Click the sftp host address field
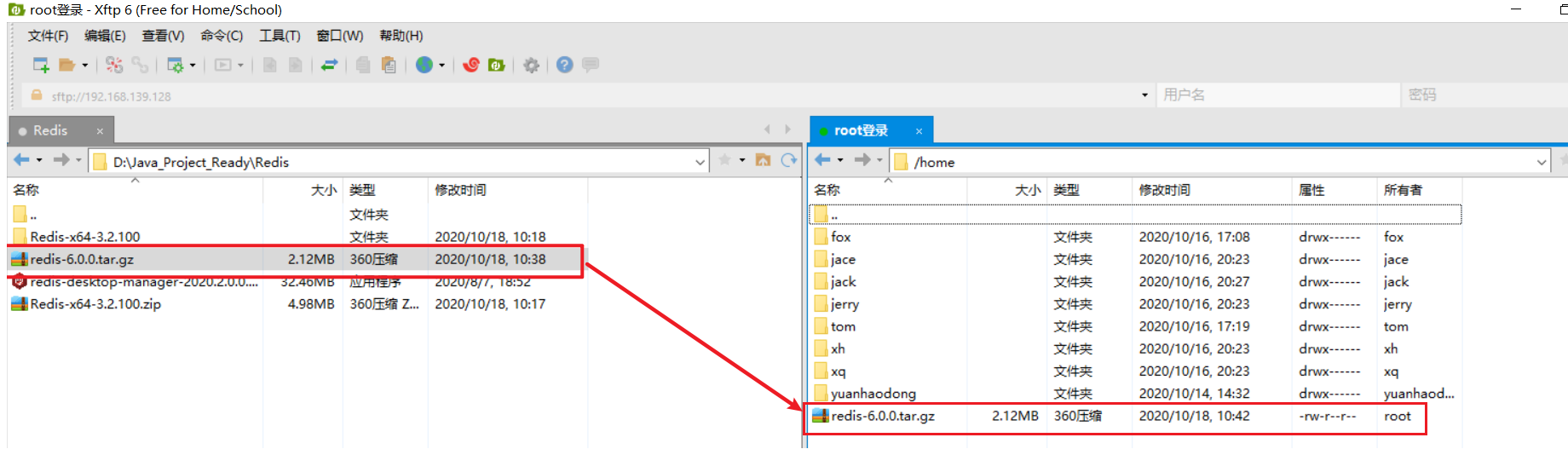 coord(588,95)
